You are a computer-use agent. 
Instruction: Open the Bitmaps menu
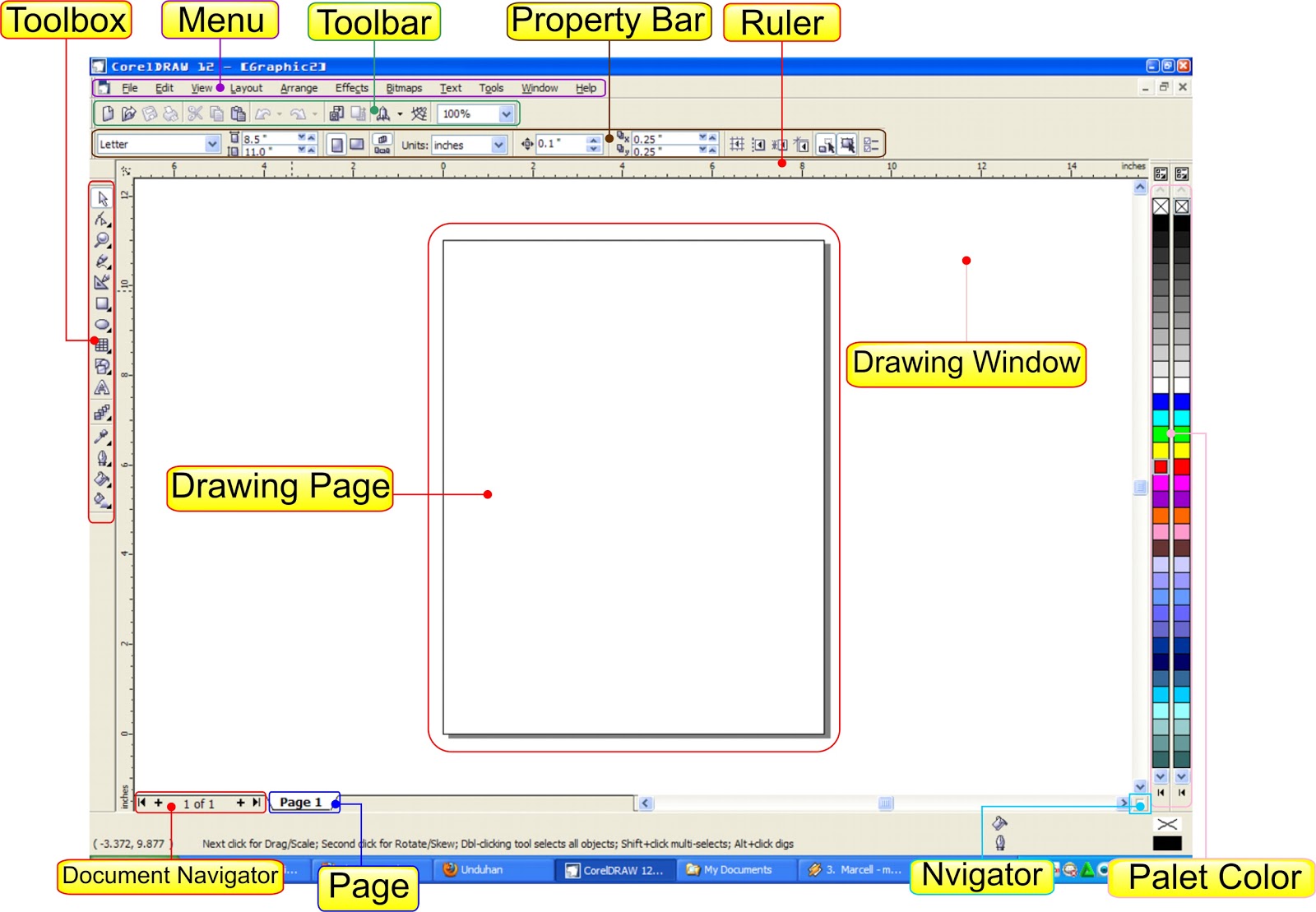tap(402, 88)
